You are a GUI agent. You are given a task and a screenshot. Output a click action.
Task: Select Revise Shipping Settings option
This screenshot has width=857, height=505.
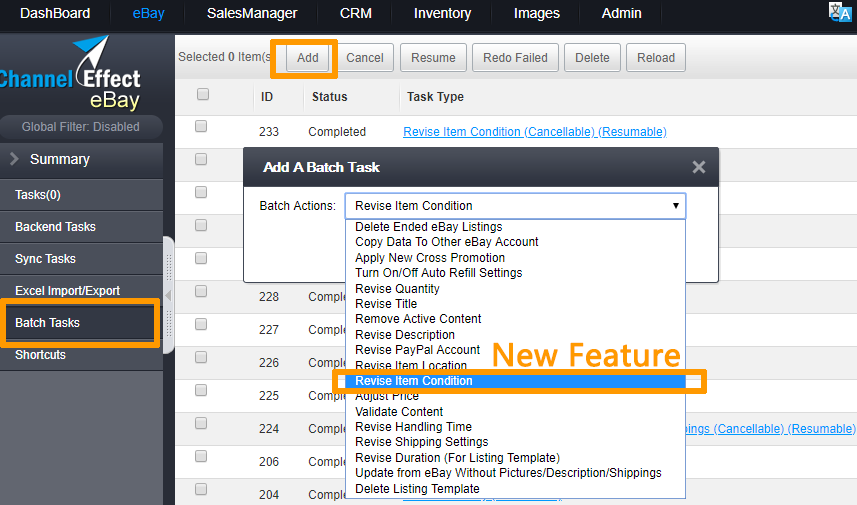(x=515, y=442)
